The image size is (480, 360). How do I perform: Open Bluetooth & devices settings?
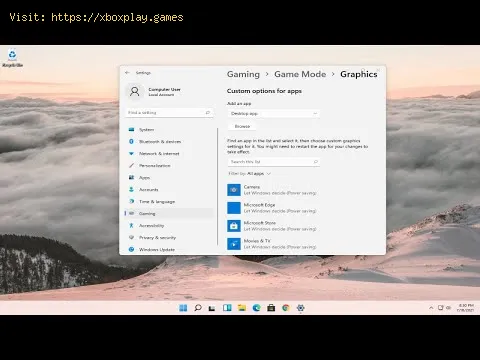click(169, 141)
